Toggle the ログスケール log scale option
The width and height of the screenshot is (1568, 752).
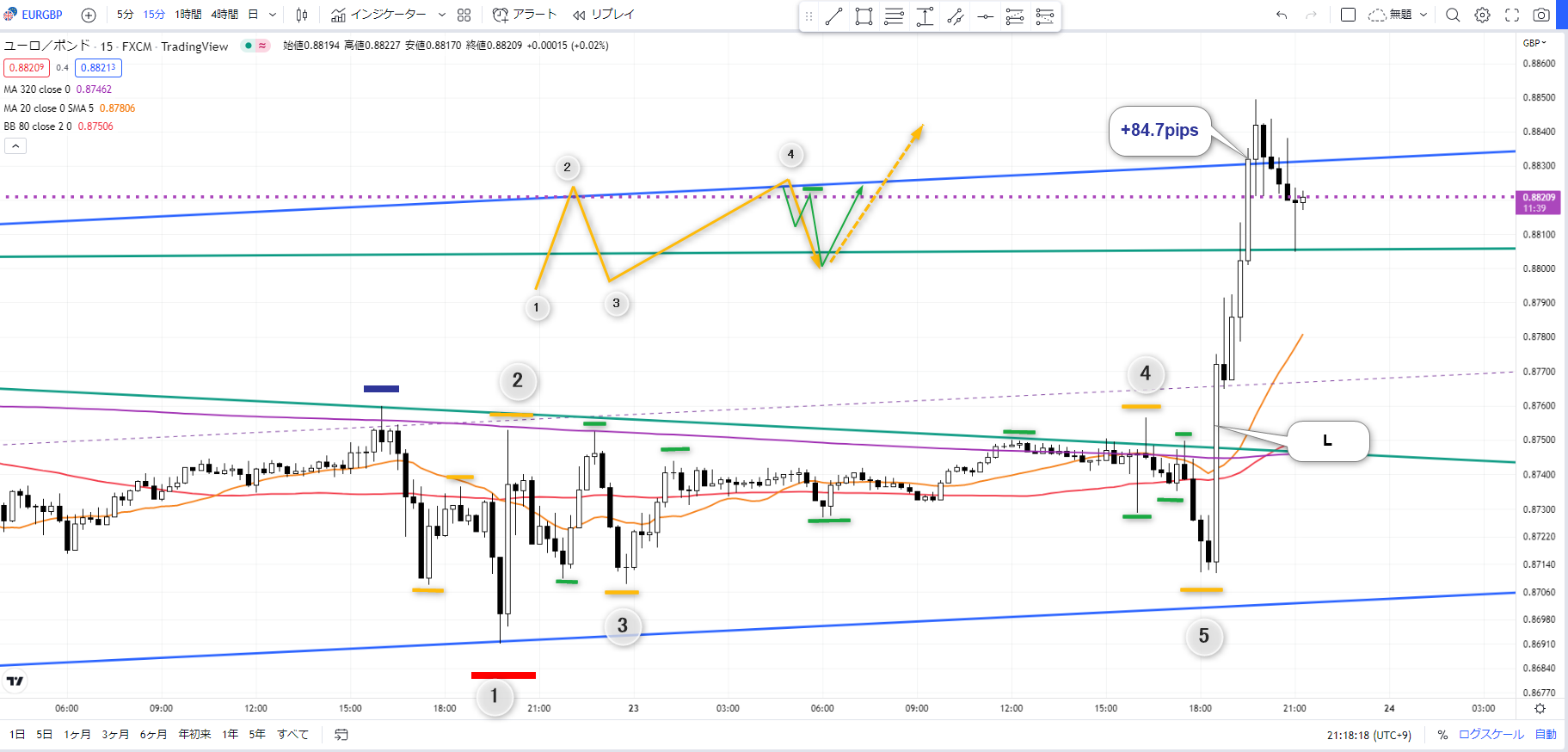pyautogui.click(x=1491, y=735)
